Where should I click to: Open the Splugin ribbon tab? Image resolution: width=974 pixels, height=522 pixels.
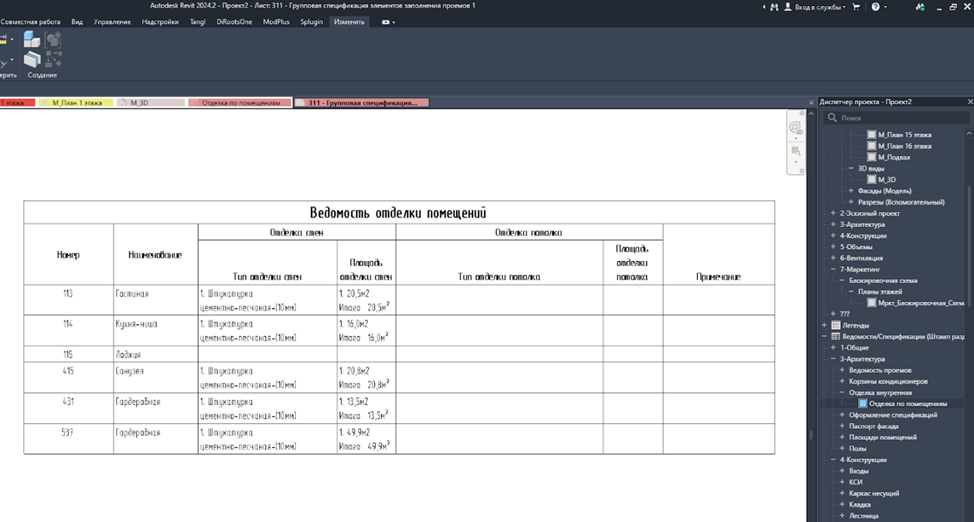pos(311,22)
